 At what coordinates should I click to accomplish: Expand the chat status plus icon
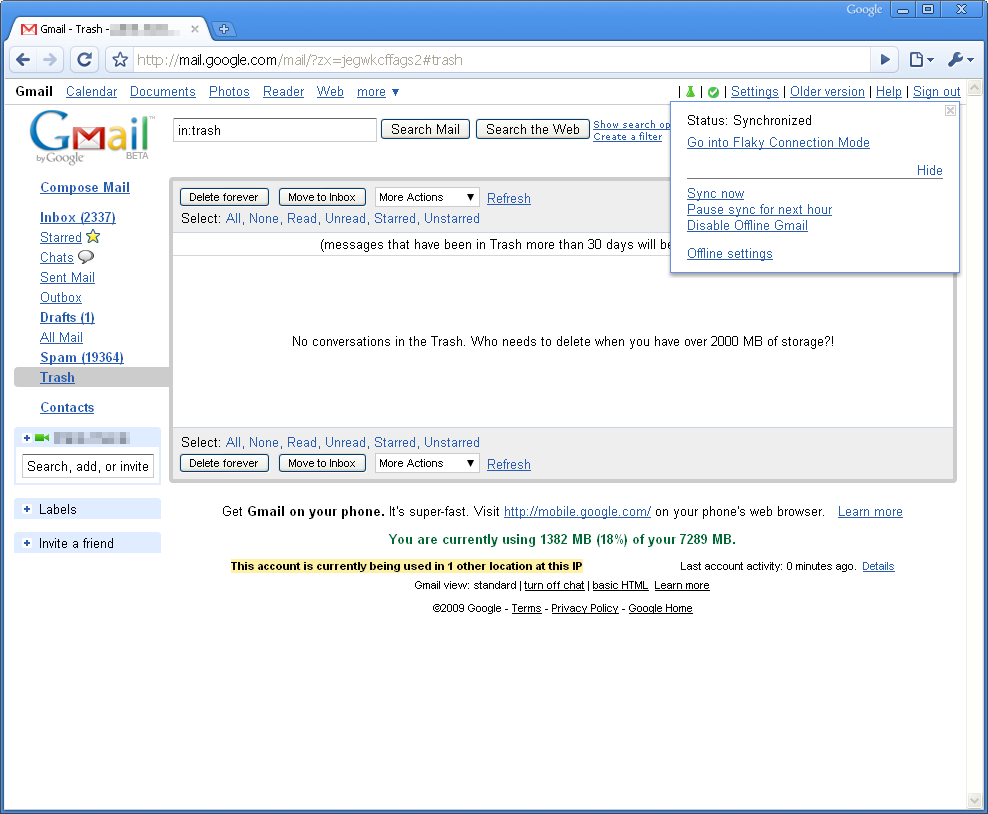pos(26,438)
